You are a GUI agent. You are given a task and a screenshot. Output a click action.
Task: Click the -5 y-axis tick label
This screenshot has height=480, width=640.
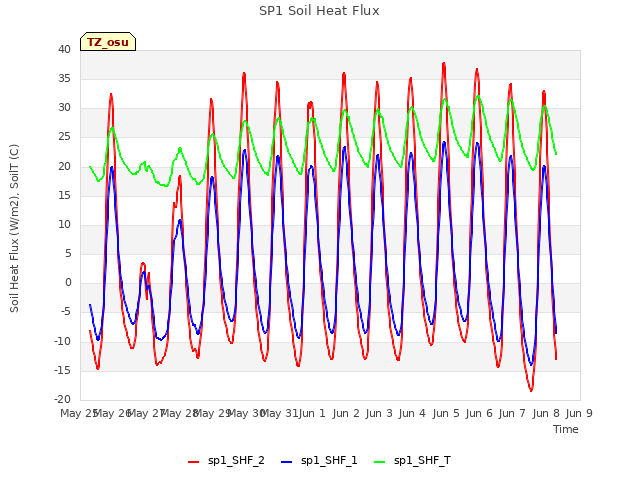click(66, 312)
